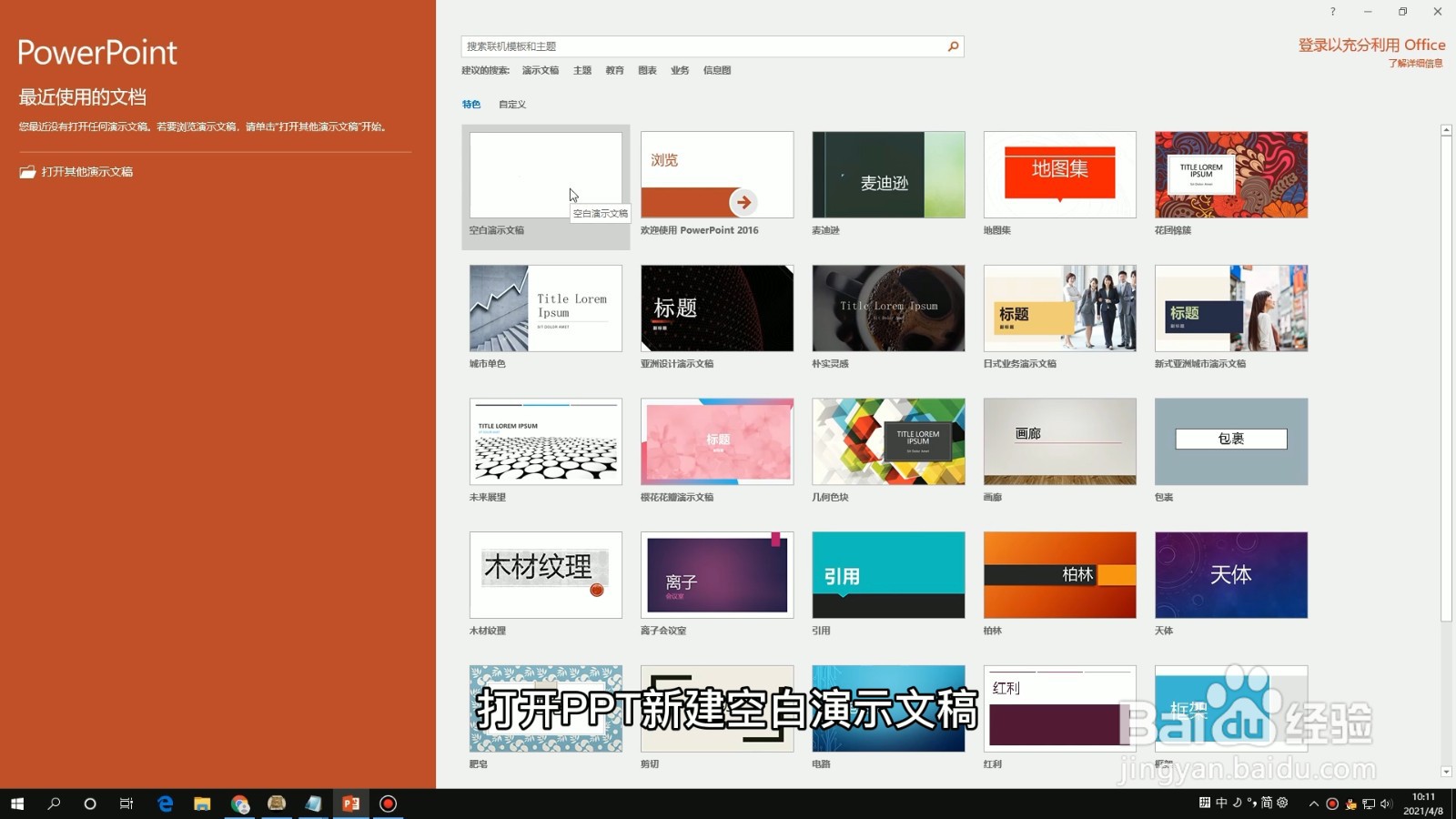
Task: Select the 柏林 orange template
Action: pyautogui.click(x=1060, y=575)
